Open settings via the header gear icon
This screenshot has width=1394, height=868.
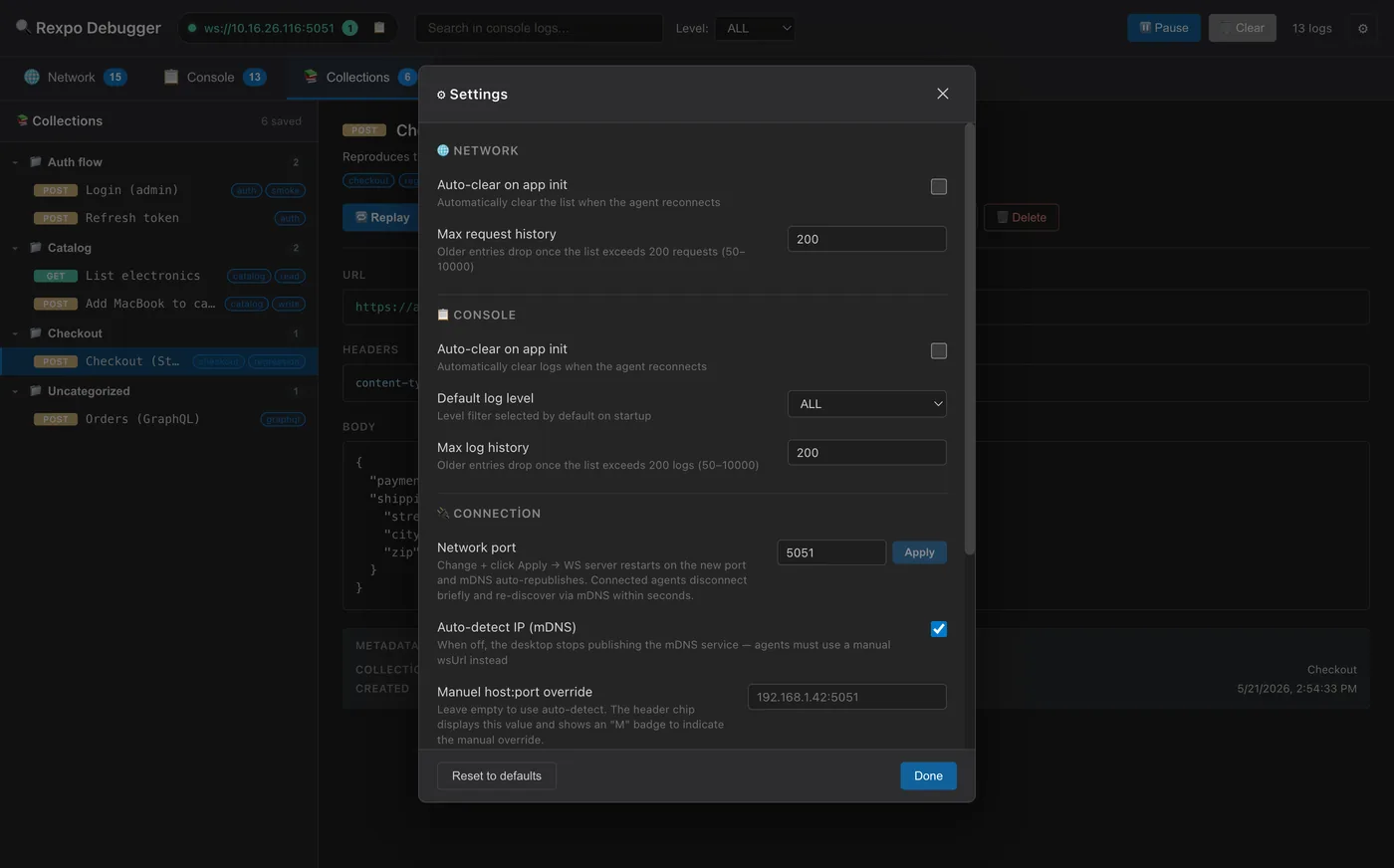click(x=1363, y=28)
